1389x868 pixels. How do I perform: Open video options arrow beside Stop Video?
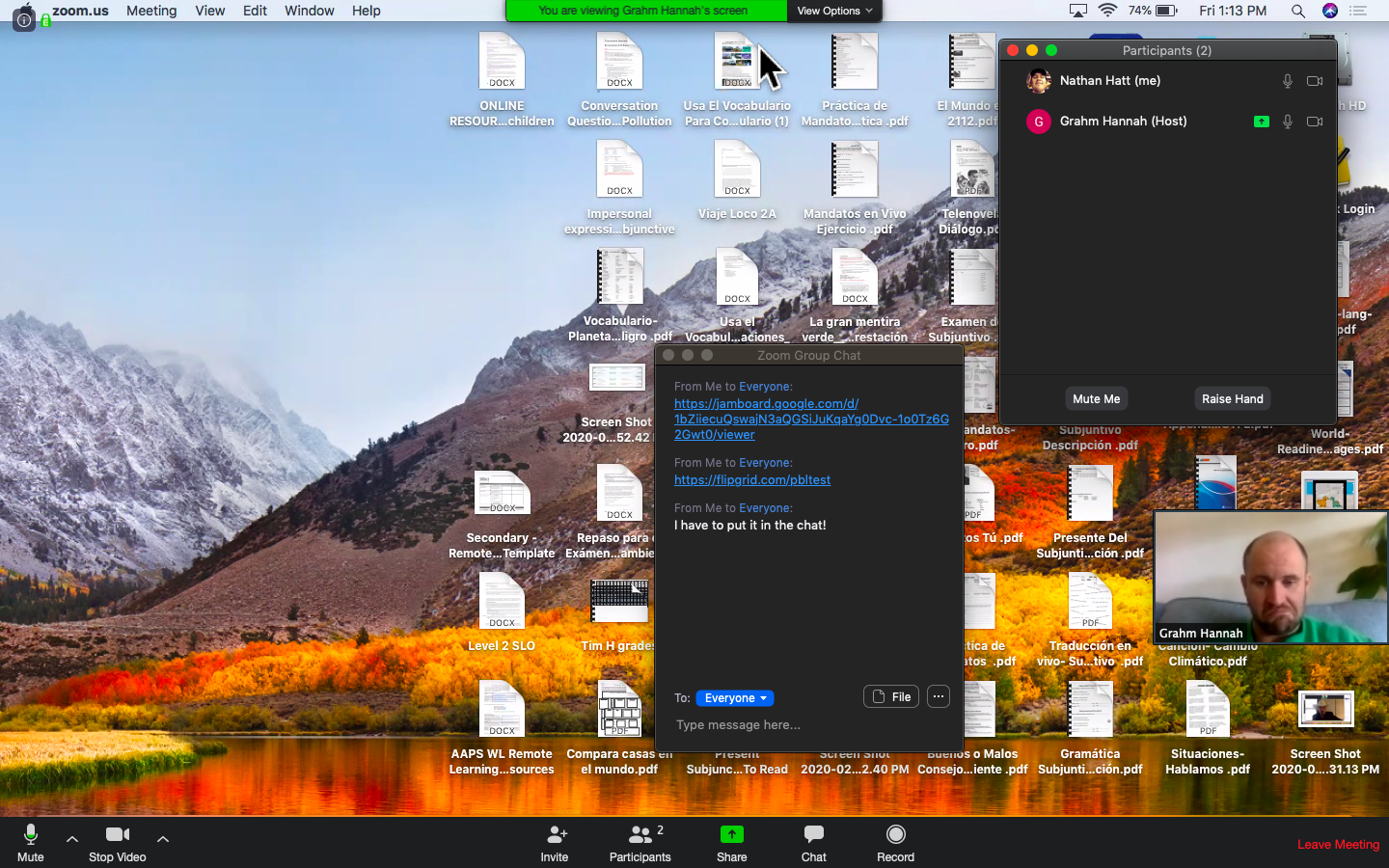point(163,839)
